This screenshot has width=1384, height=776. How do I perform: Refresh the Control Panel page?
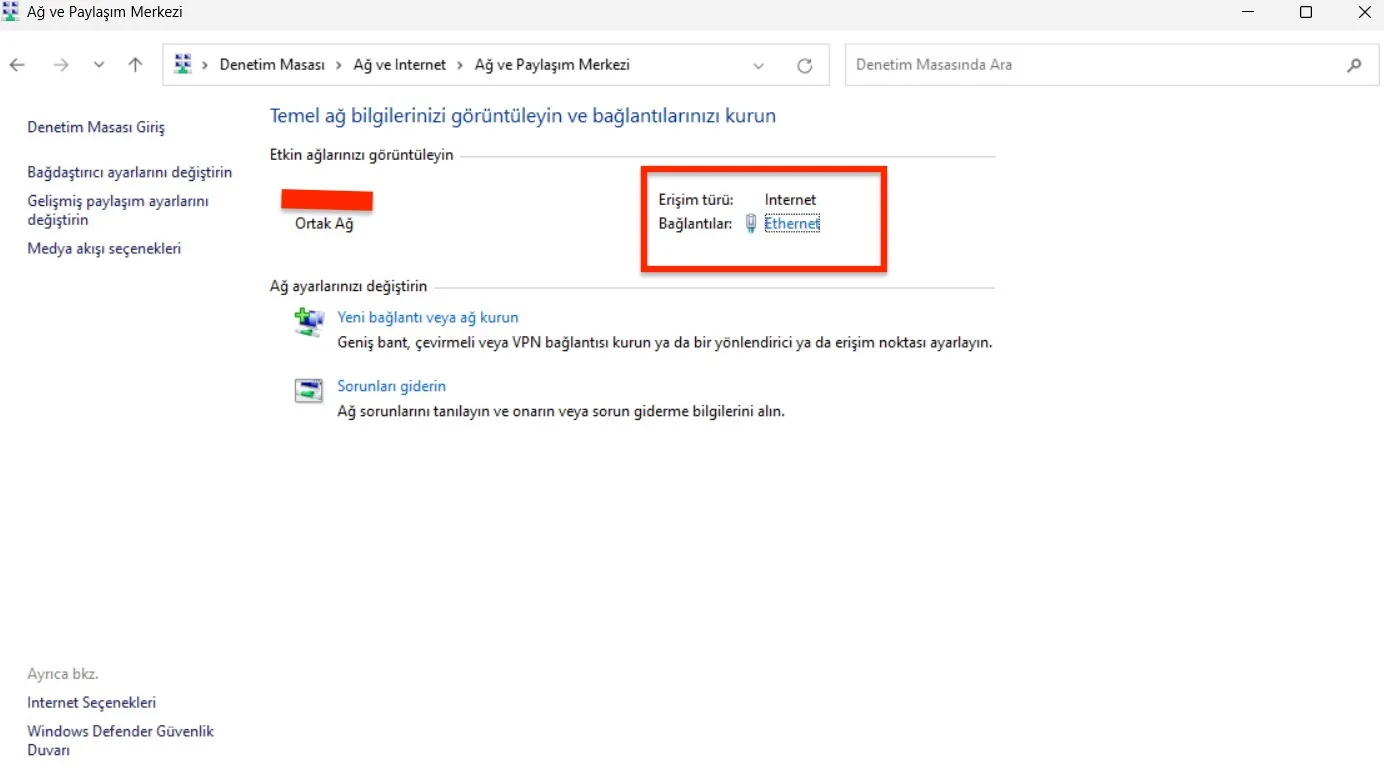pos(805,66)
